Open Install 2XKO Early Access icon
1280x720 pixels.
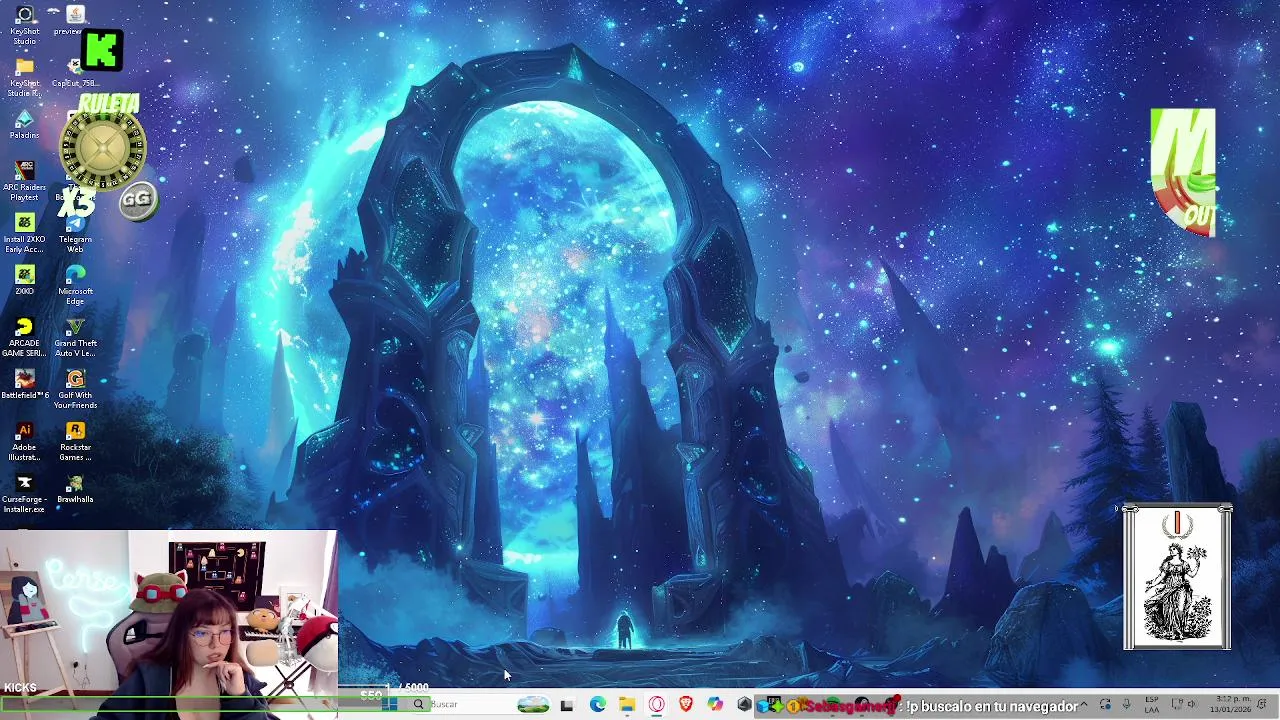(x=25, y=233)
